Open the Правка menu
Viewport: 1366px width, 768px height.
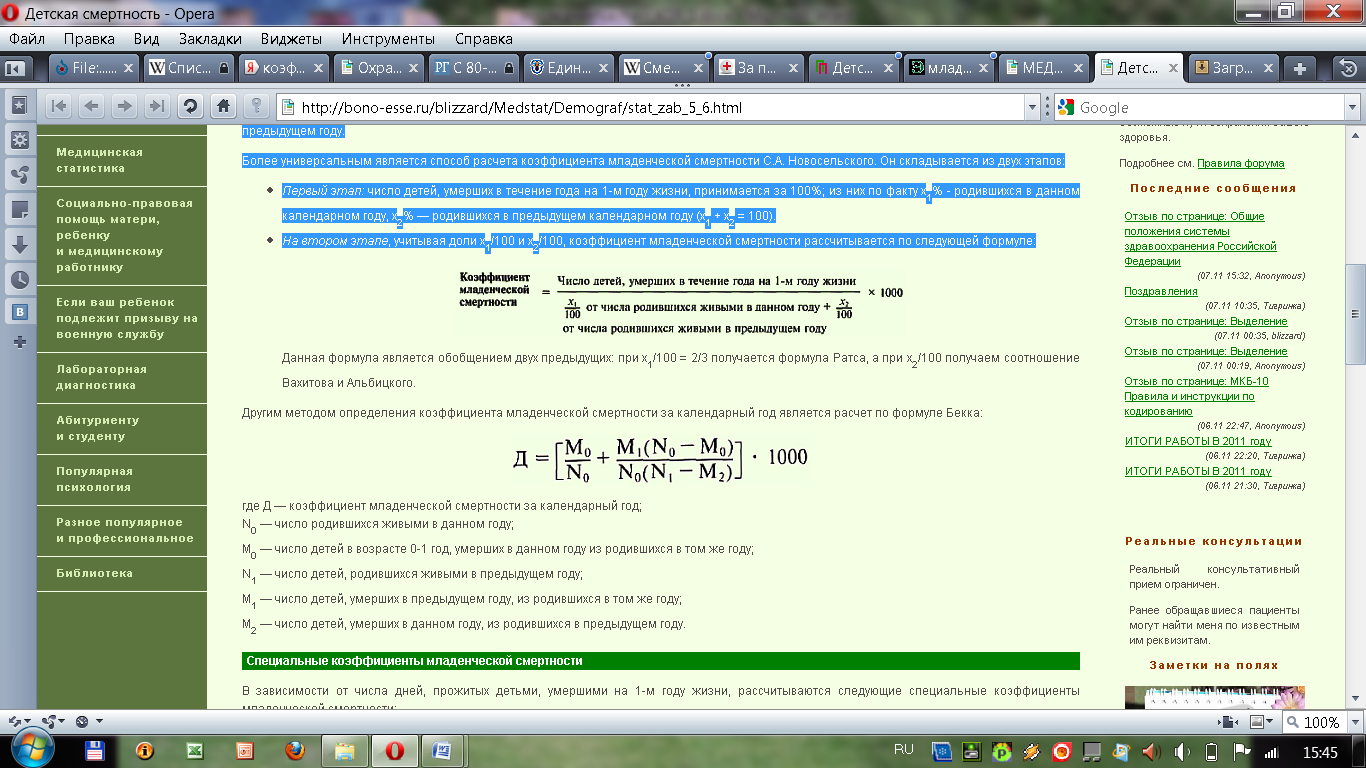click(89, 39)
